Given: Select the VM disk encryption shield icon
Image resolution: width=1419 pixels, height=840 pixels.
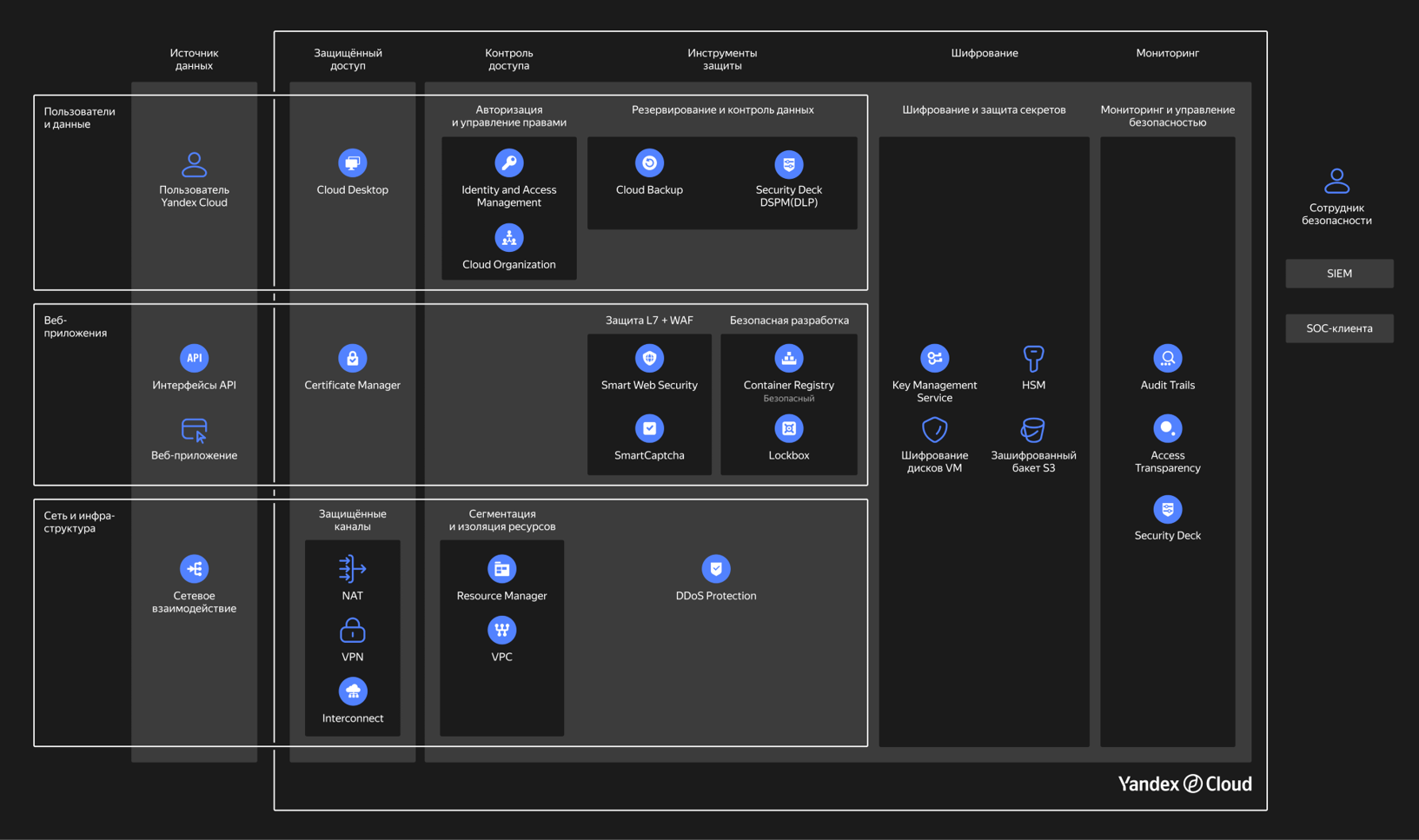Looking at the screenshot, I should click(x=934, y=429).
